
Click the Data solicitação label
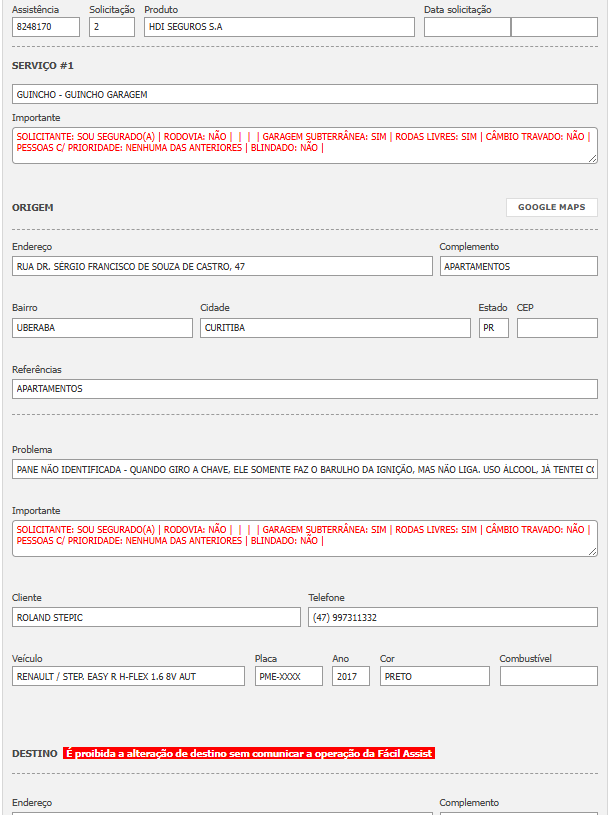click(458, 9)
